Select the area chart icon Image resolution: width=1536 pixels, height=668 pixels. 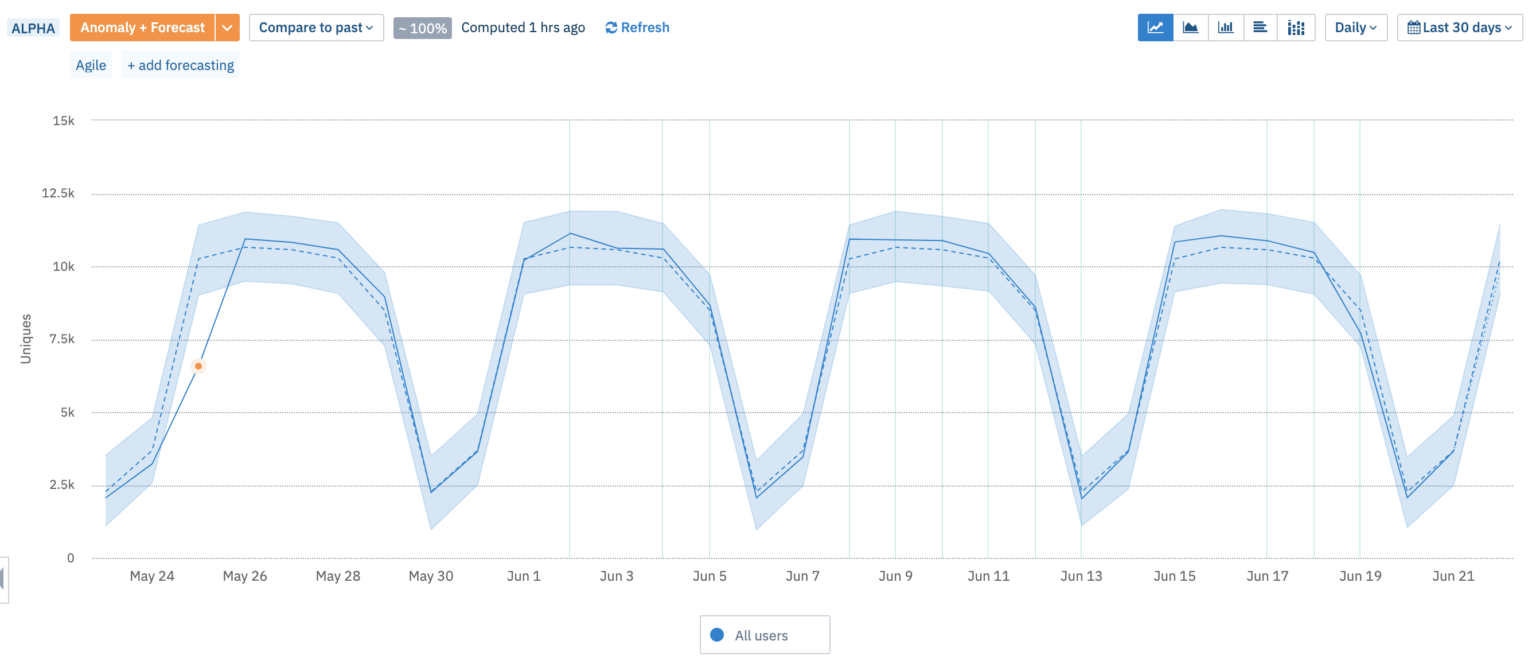tap(1190, 28)
